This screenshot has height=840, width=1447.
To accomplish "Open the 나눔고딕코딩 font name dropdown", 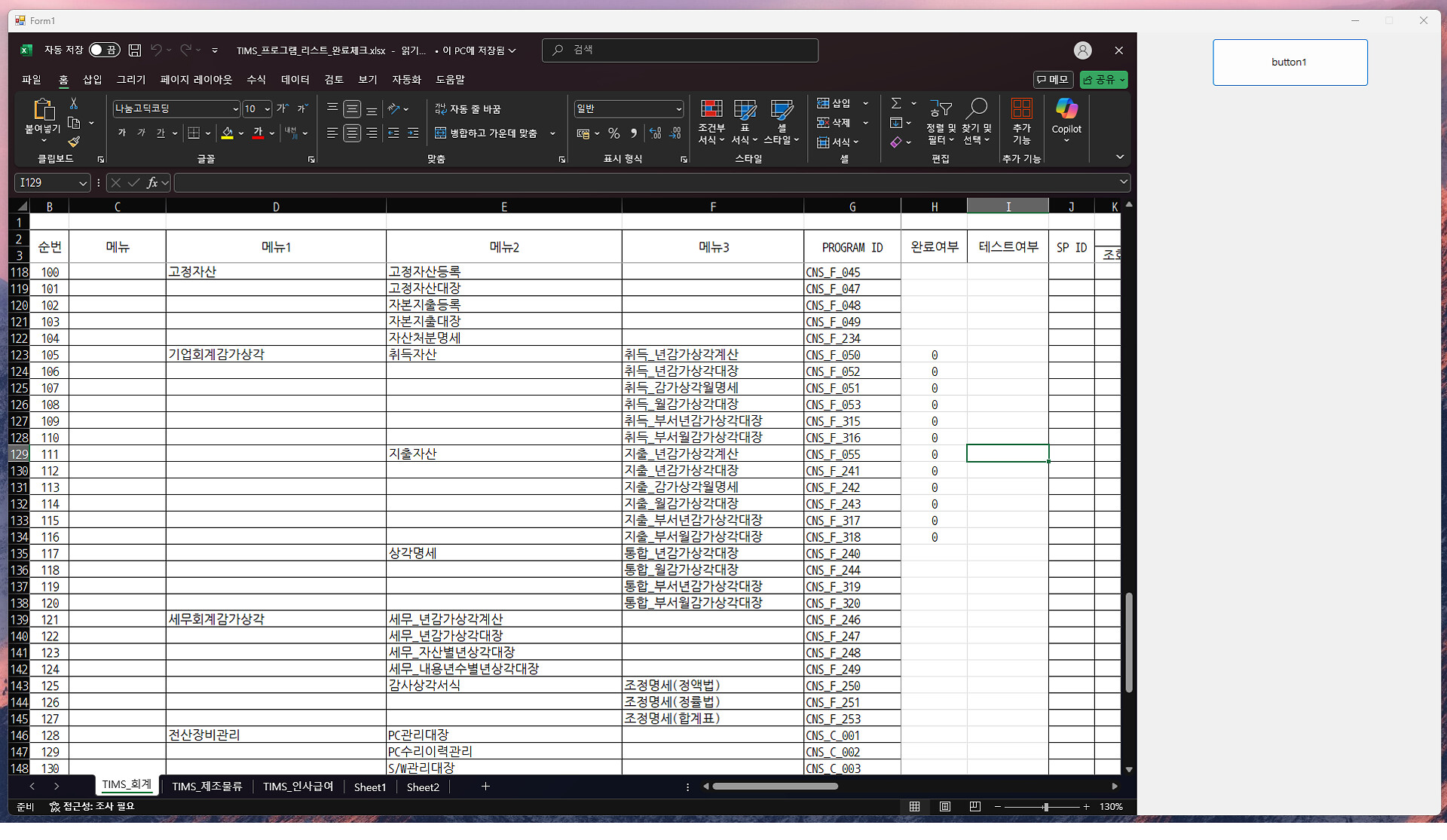I will pos(235,109).
